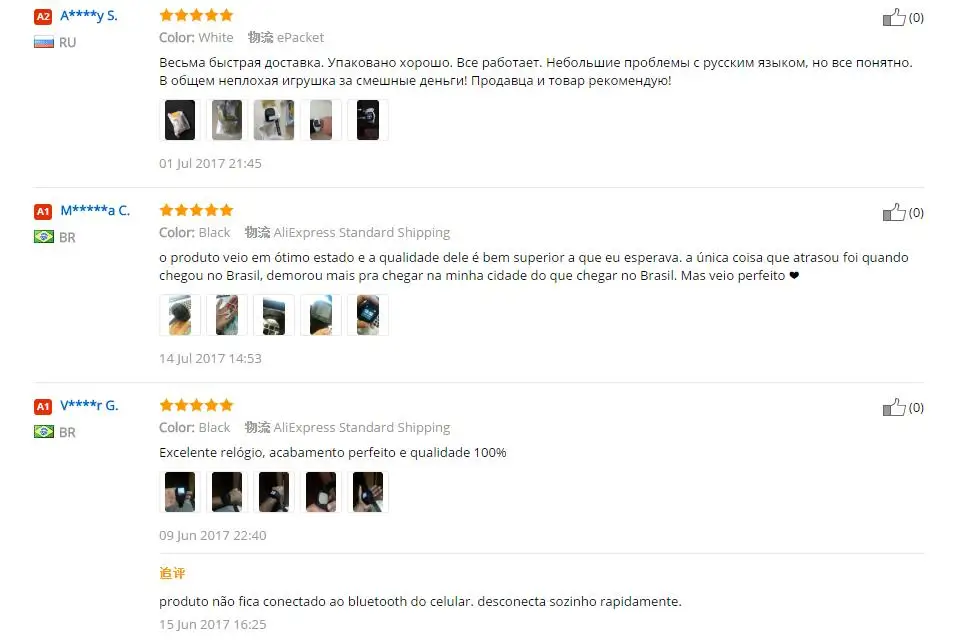Open third photo in the Russian review
Viewport: 956px width, 641px height.
[x=274, y=120]
